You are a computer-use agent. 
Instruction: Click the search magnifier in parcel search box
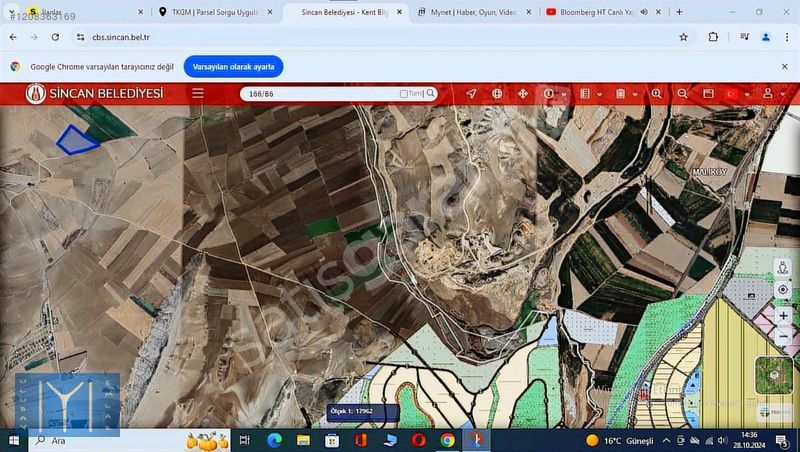[x=431, y=93]
